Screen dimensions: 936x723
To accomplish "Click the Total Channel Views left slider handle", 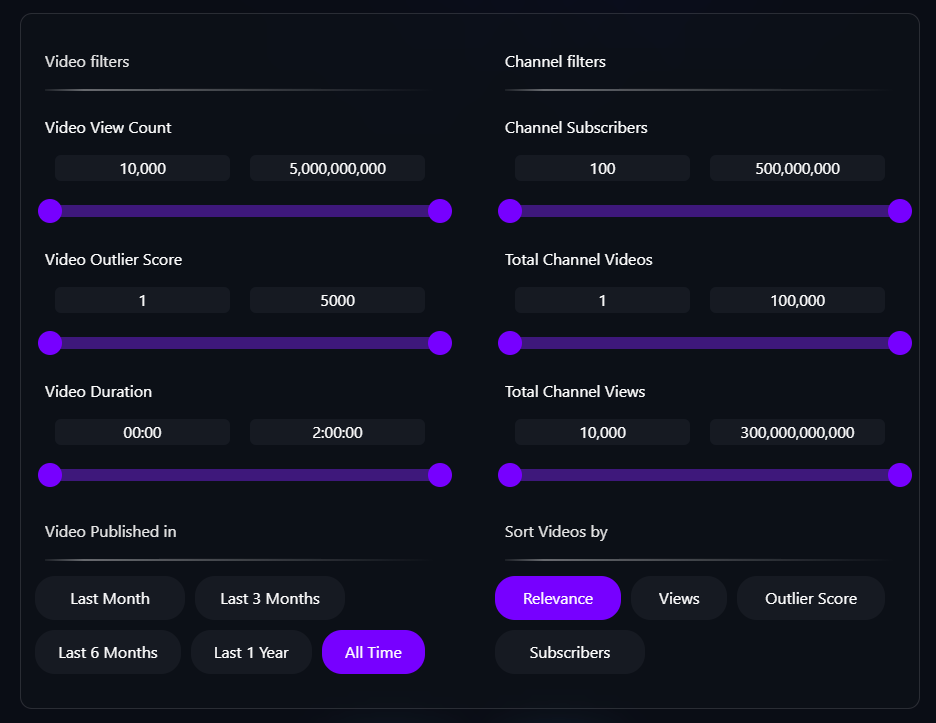I will pos(510,475).
